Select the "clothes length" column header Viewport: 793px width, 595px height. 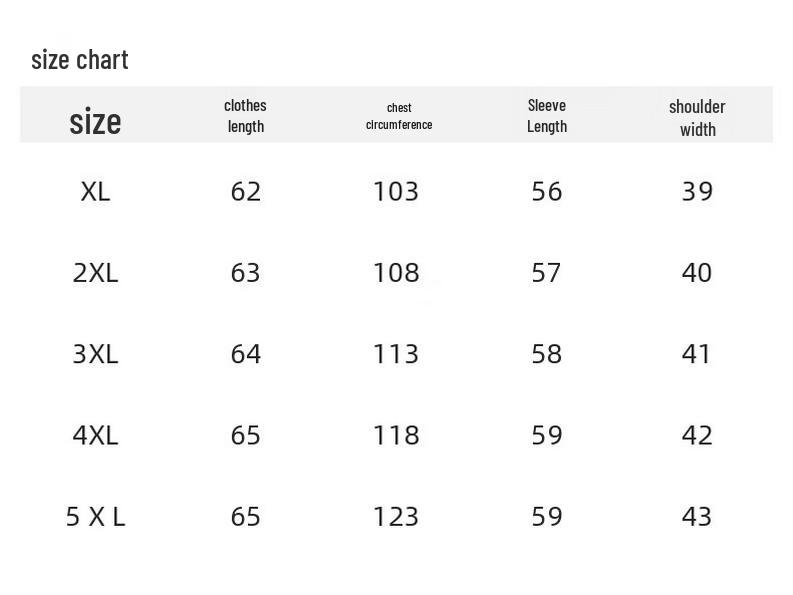tap(245, 115)
